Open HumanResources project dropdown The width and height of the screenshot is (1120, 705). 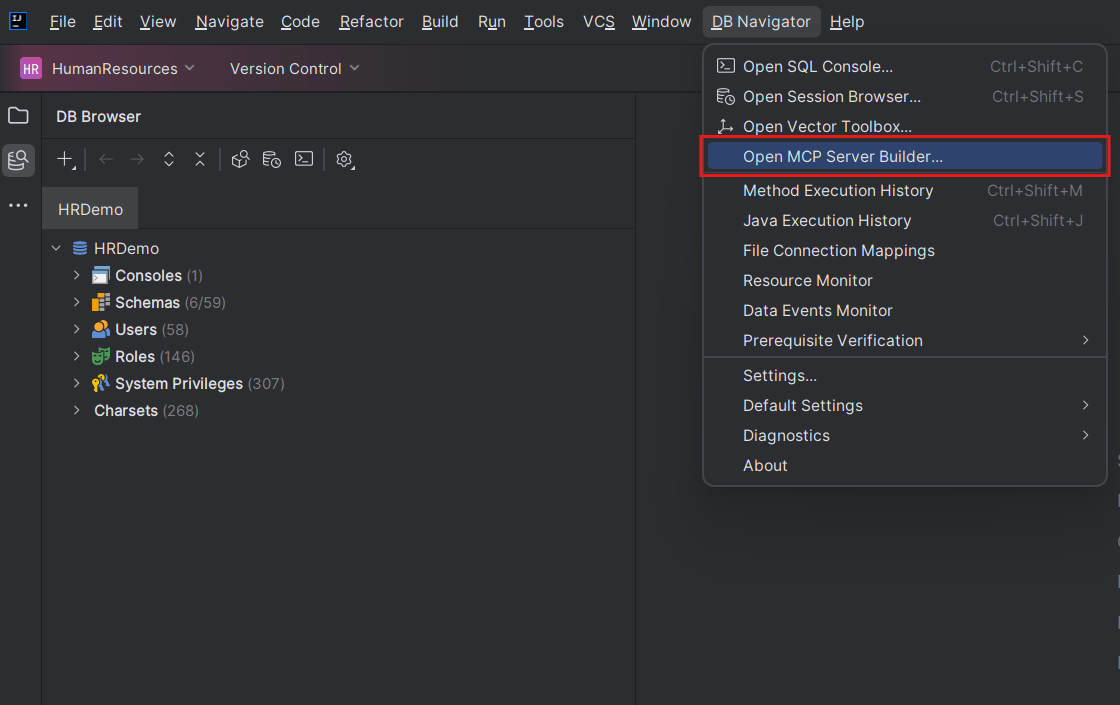coord(107,69)
